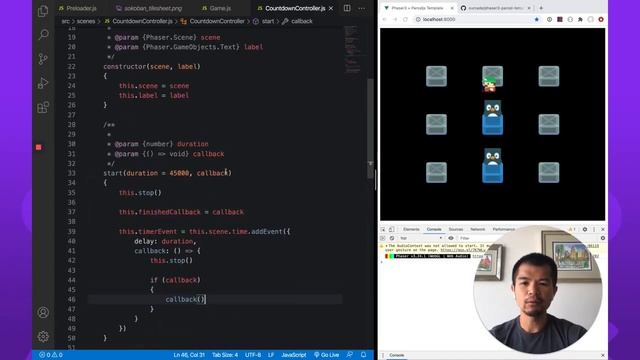This screenshot has width=640, height=360.
Task: Open the Source Control view
Action: [43, 59]
